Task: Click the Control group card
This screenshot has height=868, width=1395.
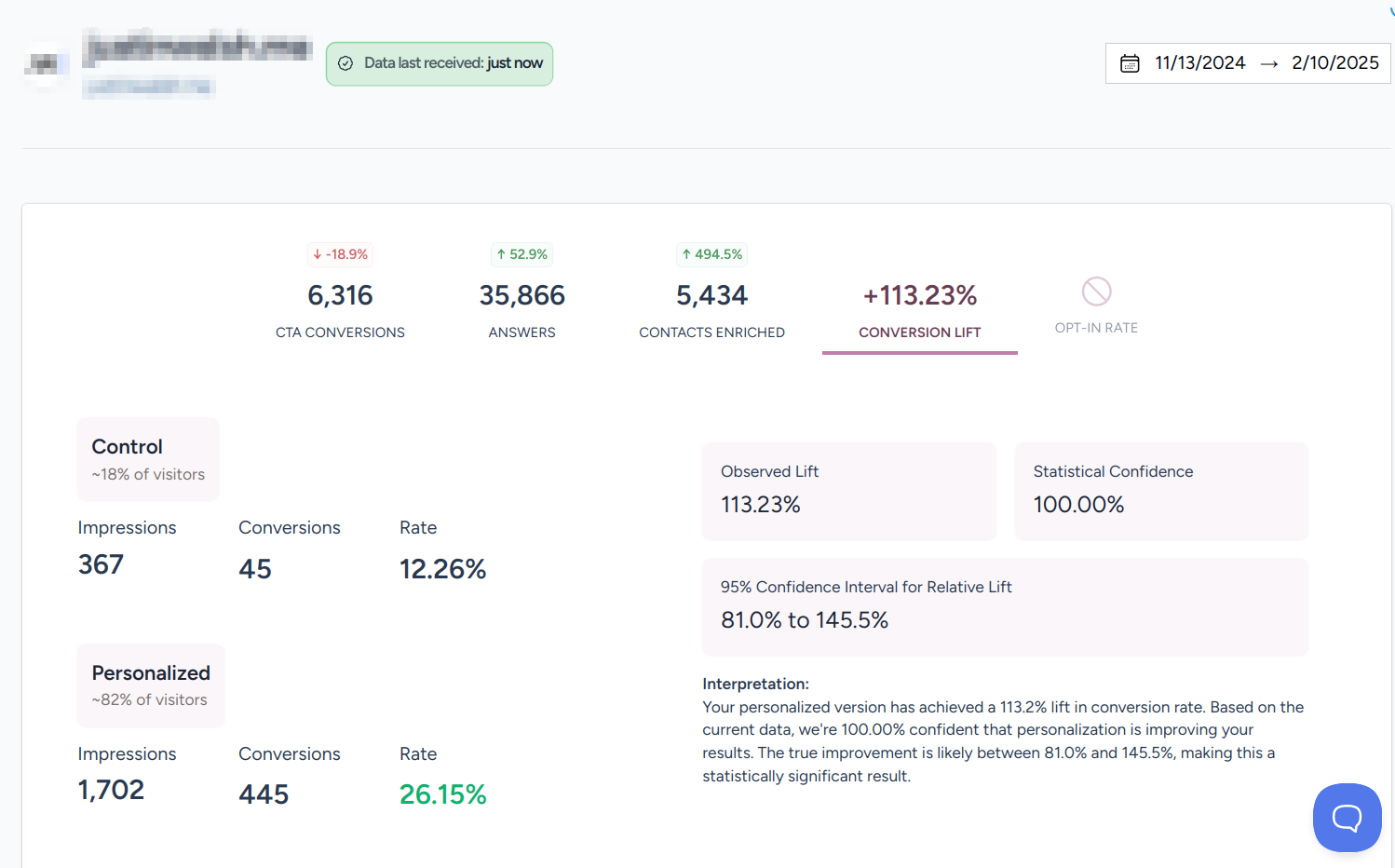Action: (x=148, y=459)
